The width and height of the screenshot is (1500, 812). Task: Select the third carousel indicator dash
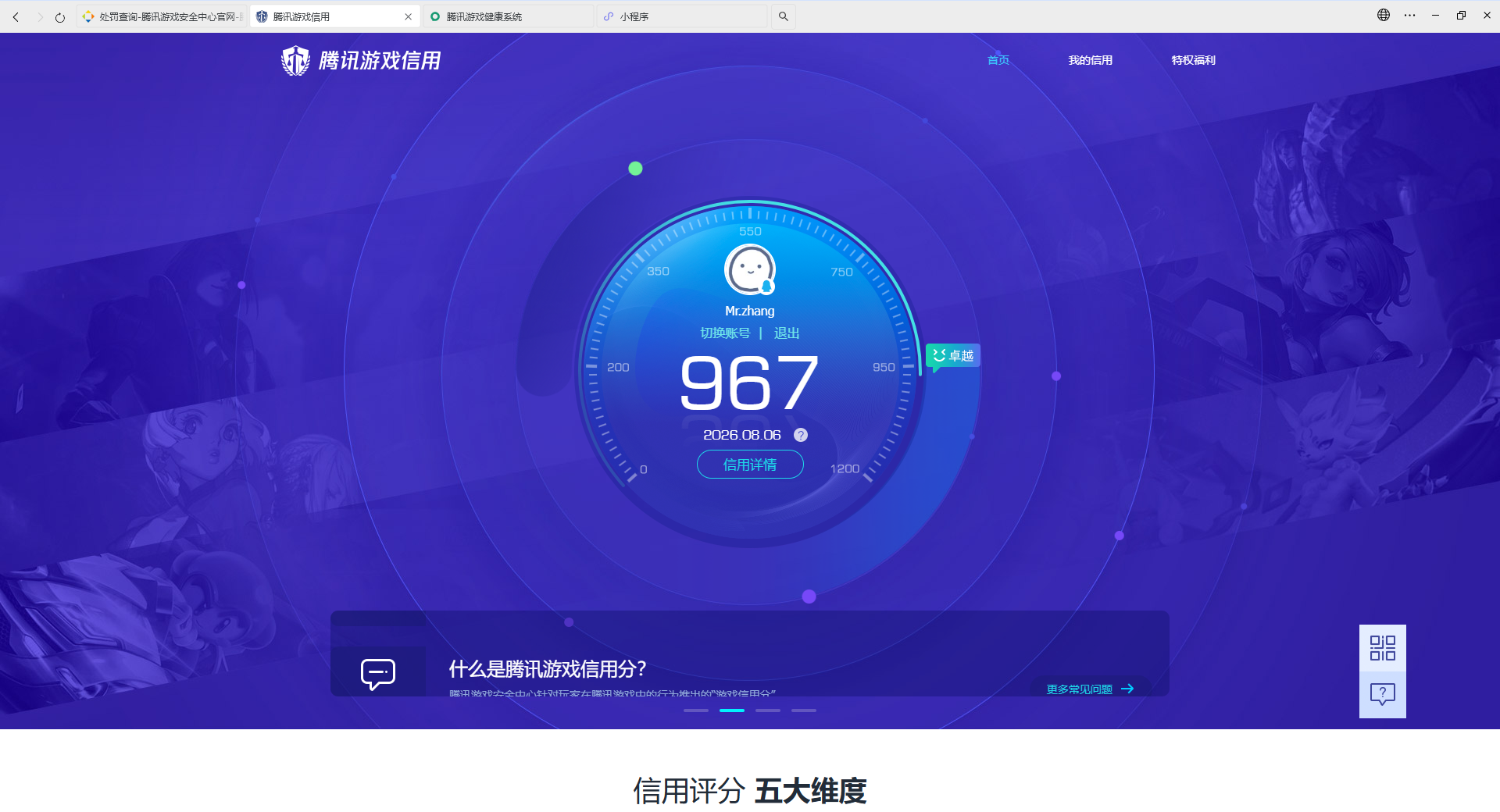(x=768, y=710)
